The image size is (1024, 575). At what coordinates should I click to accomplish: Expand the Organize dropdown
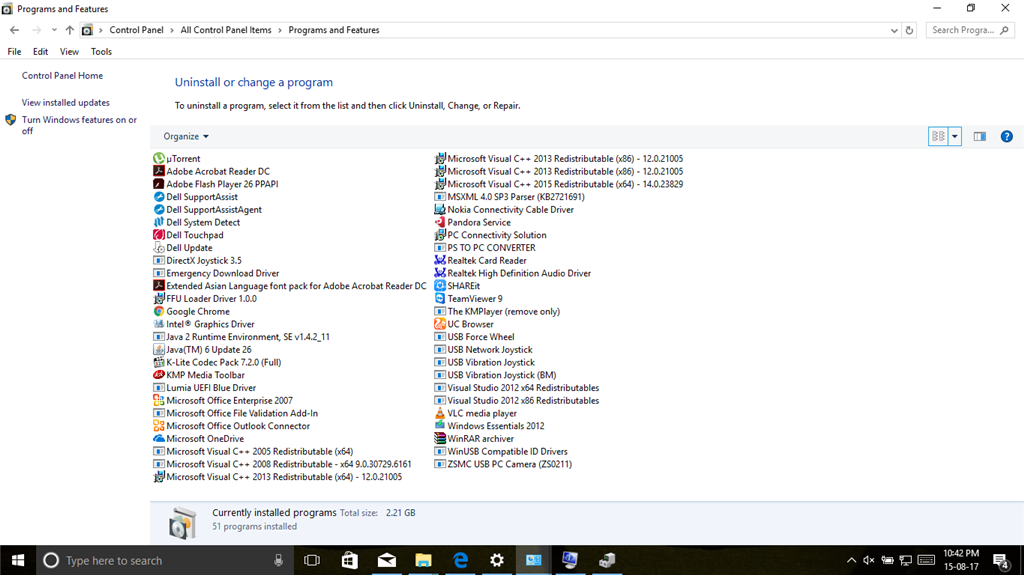pyautogui.click(x=186, y=137)
